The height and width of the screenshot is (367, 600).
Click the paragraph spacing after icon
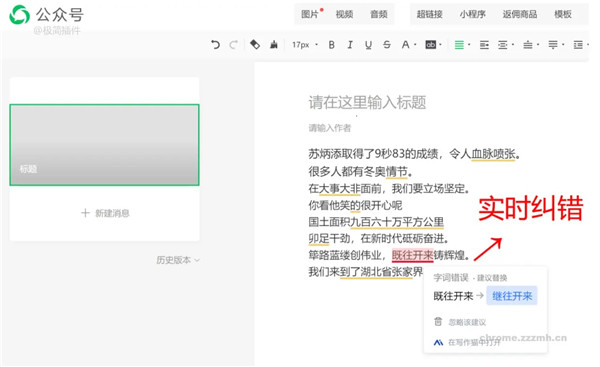pos(553,45)
